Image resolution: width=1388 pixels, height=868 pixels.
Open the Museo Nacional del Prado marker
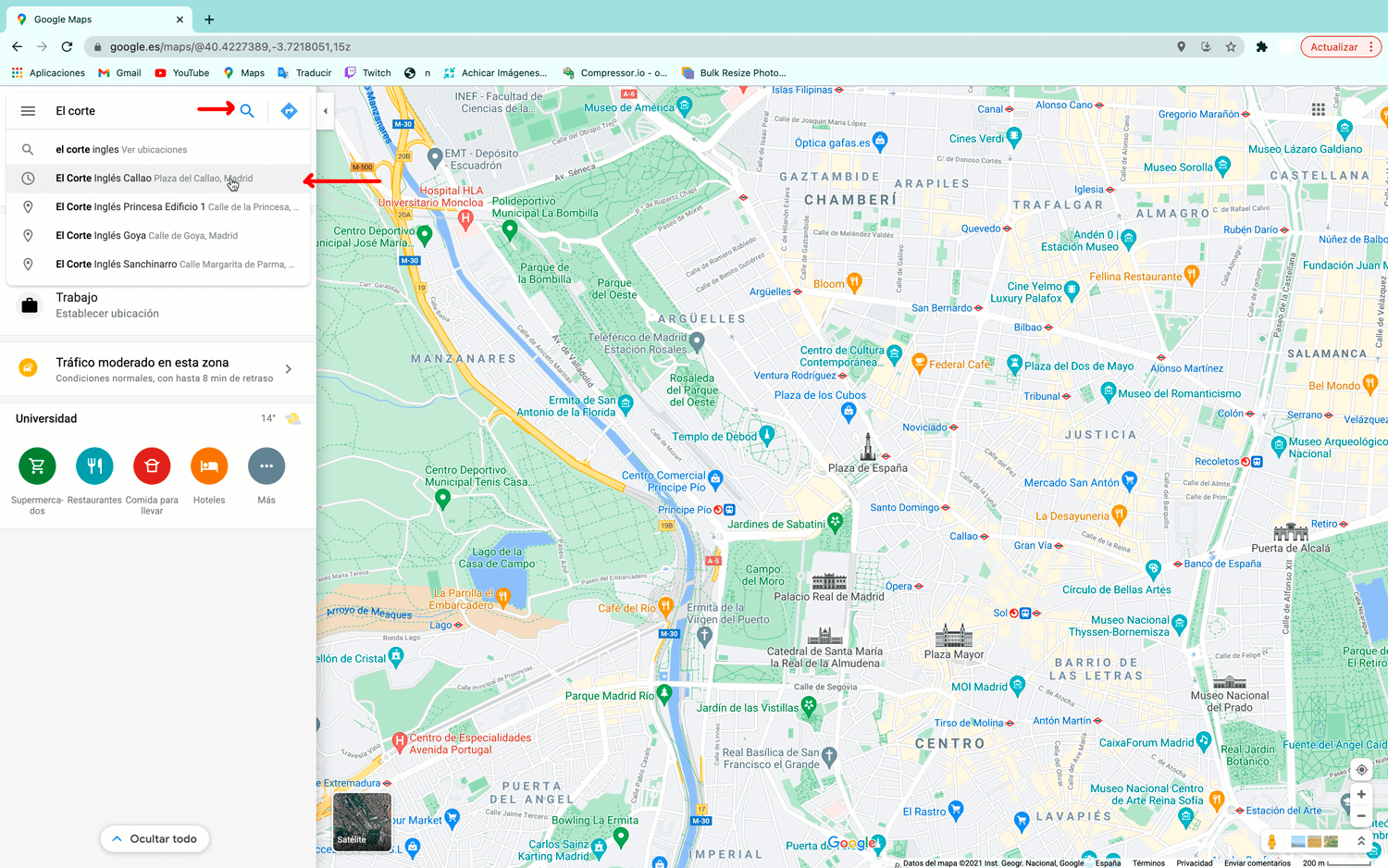(x=1230, y=682)
